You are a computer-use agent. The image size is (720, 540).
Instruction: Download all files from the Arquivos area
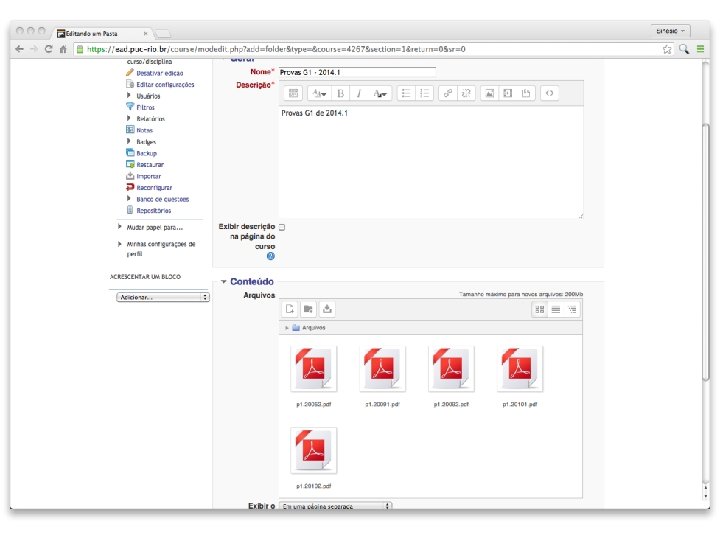327,309
